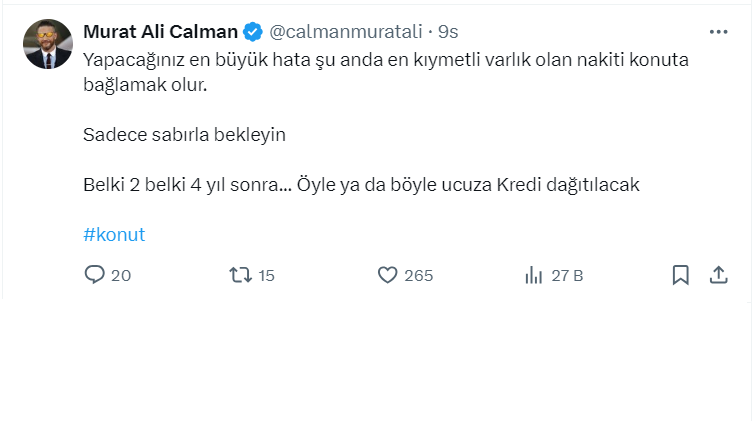Bookmark the tweet with the bookmark icon

pos(681,275)
